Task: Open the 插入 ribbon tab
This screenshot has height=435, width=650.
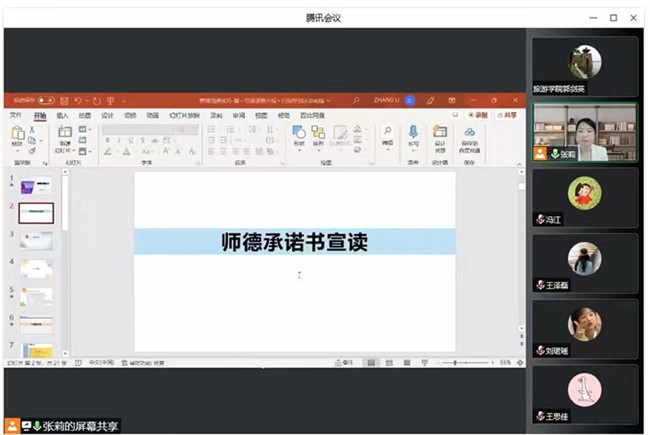Action: pyautogui.click(x=62, y=116)
